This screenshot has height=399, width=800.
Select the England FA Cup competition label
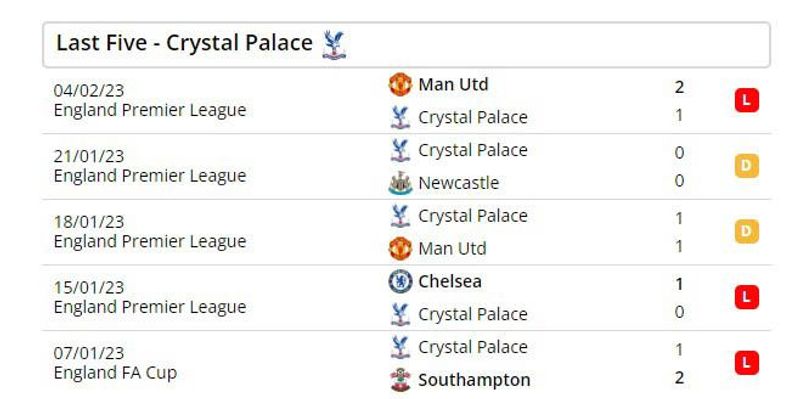pyautogui.click(x=115, y=373)
